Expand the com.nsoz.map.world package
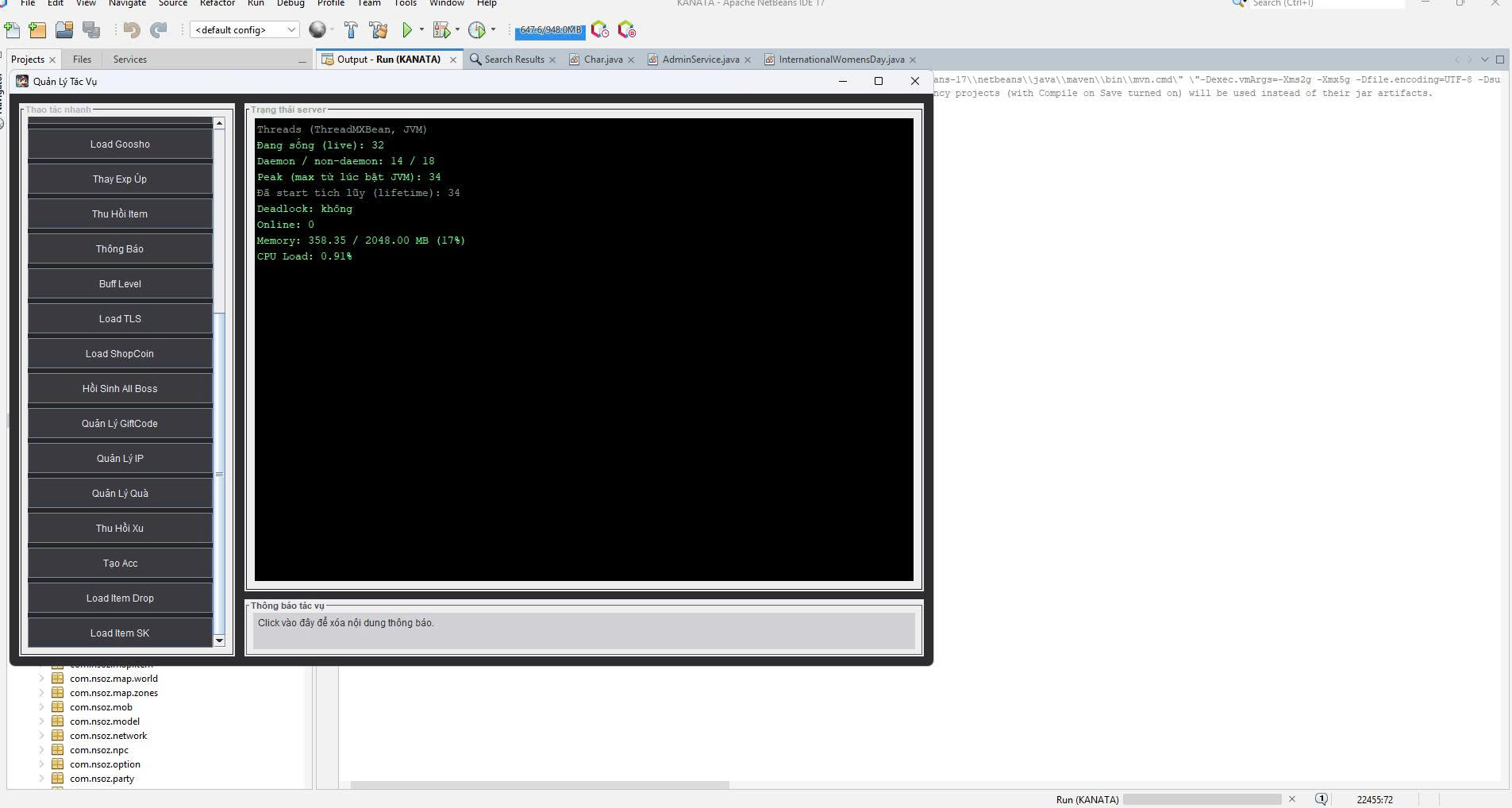The height and width of the screenshot is (808, 1512). pos(41,679)
